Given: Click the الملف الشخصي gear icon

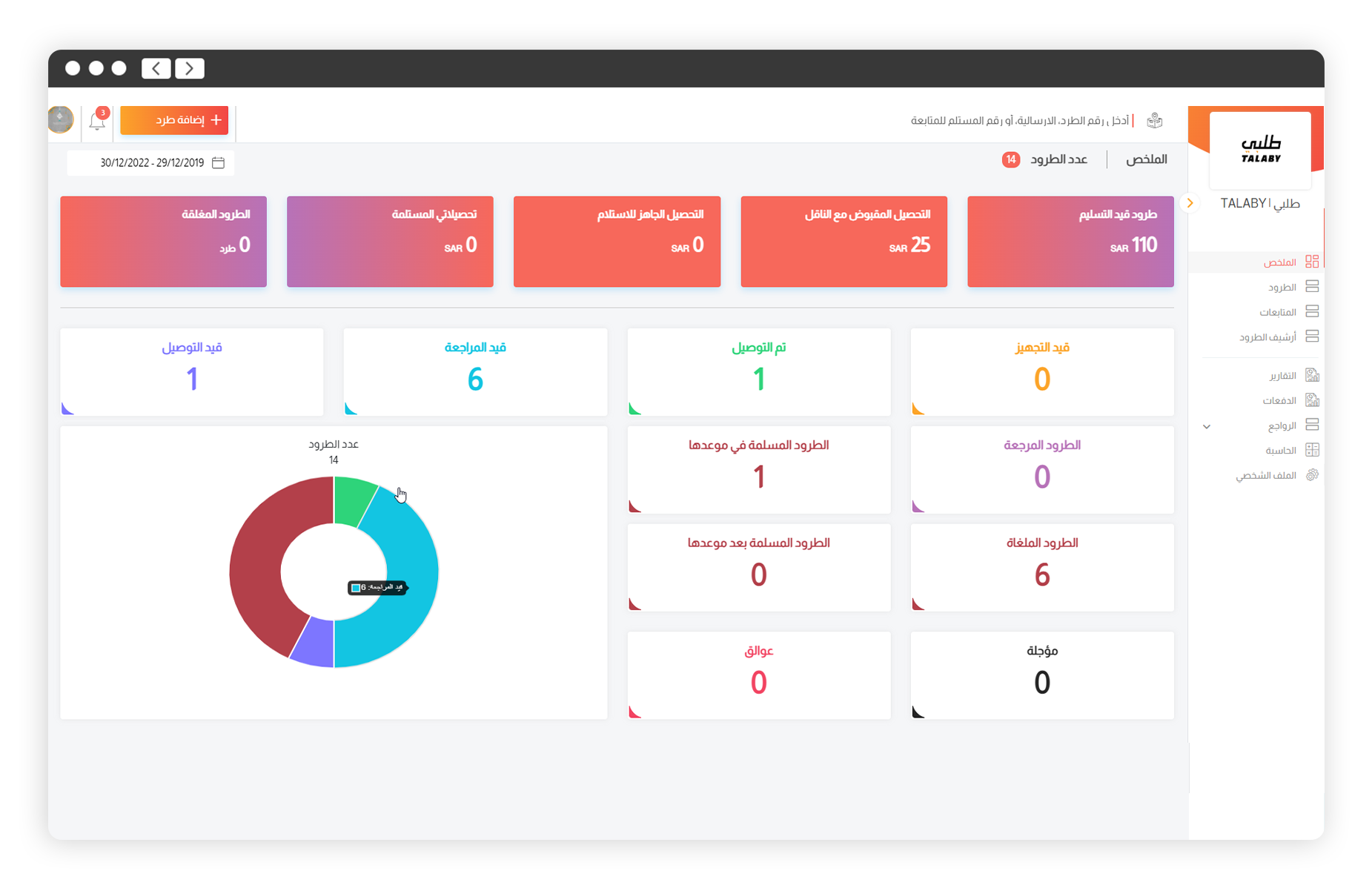Looking at the screenshot, I should point(1311,475).
